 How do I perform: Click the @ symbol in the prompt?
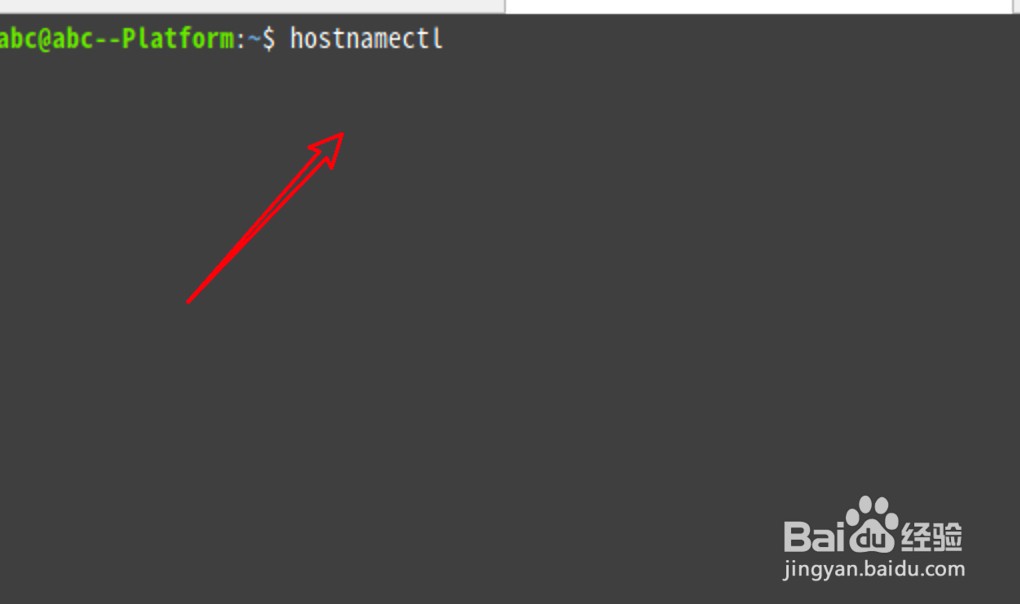point(44,39)
